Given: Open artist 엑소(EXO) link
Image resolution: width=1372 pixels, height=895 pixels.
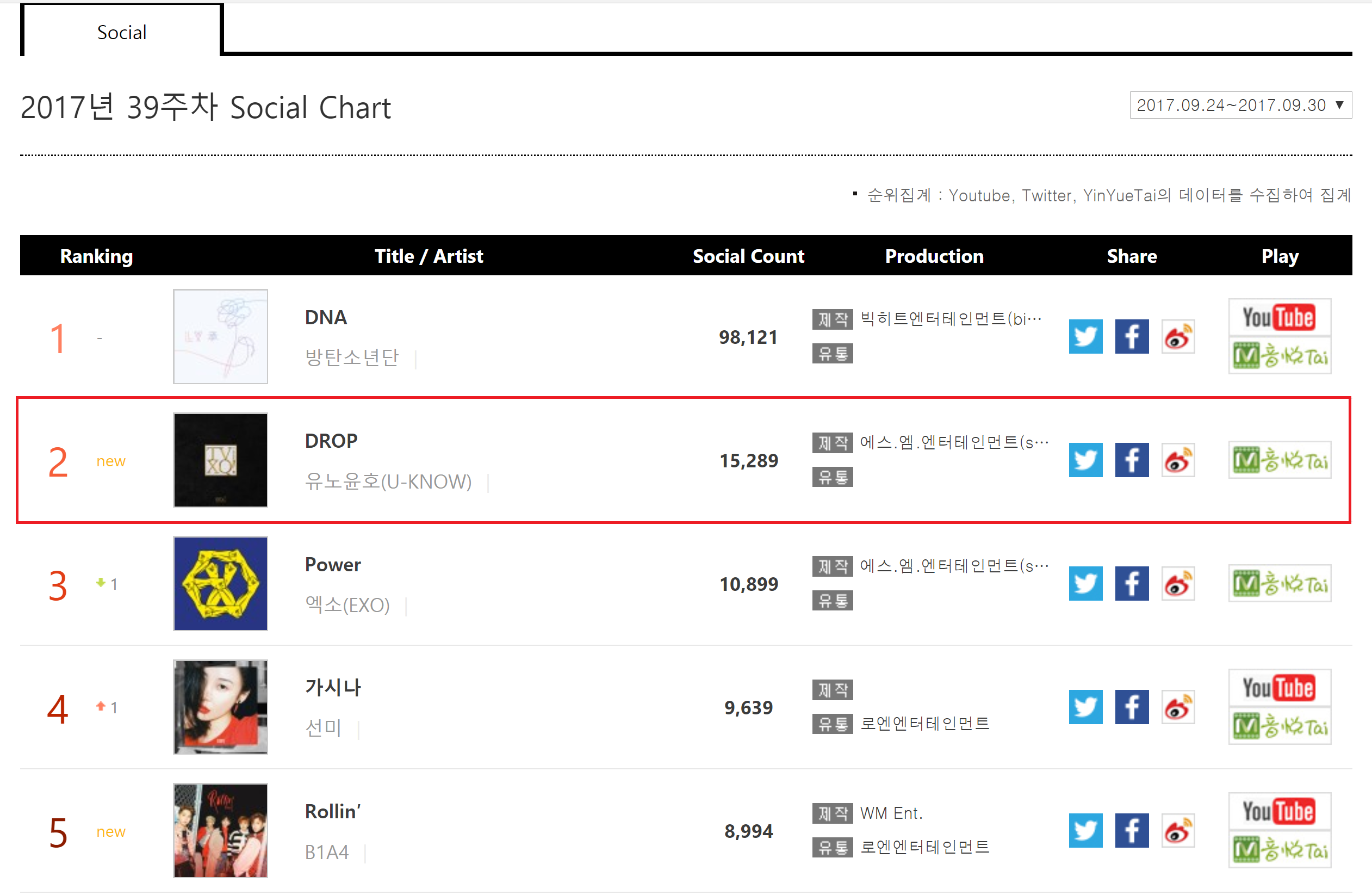Looking at the screenshot, I should 347,606.
